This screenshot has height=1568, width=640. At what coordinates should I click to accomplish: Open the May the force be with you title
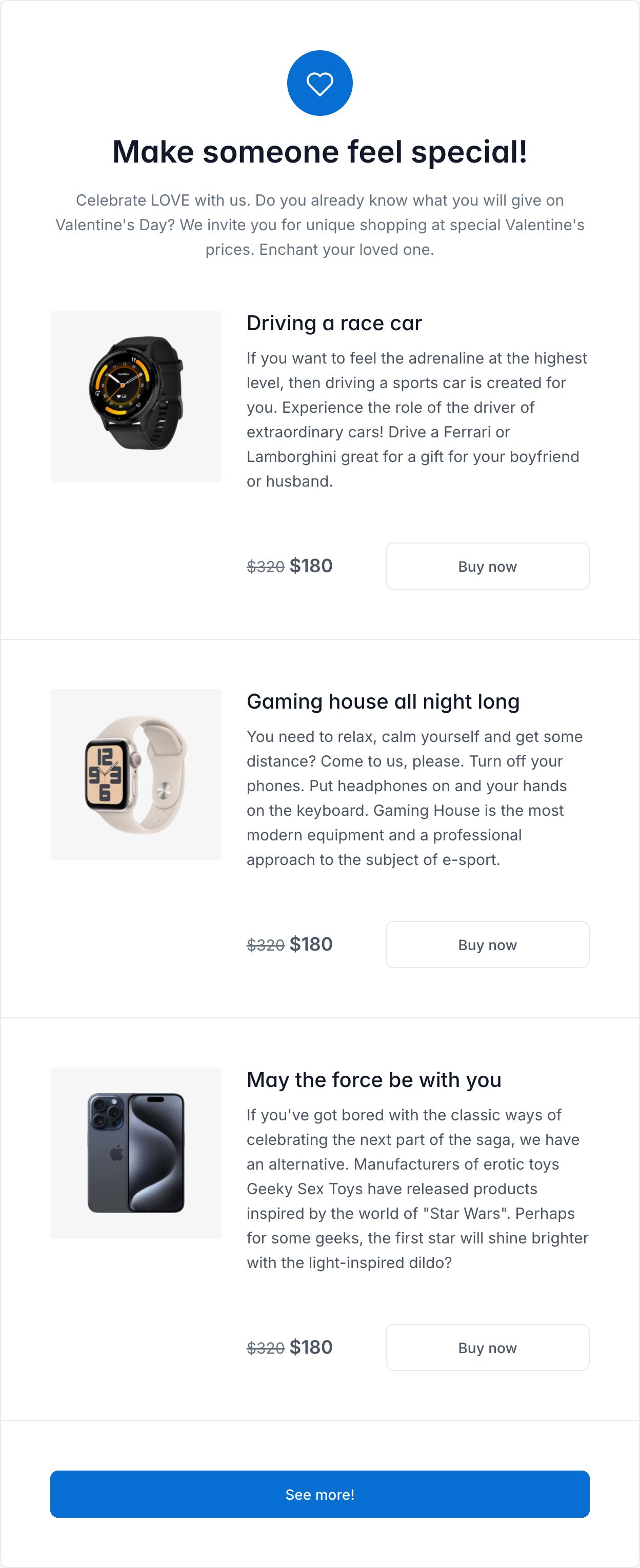point(374,1080)
